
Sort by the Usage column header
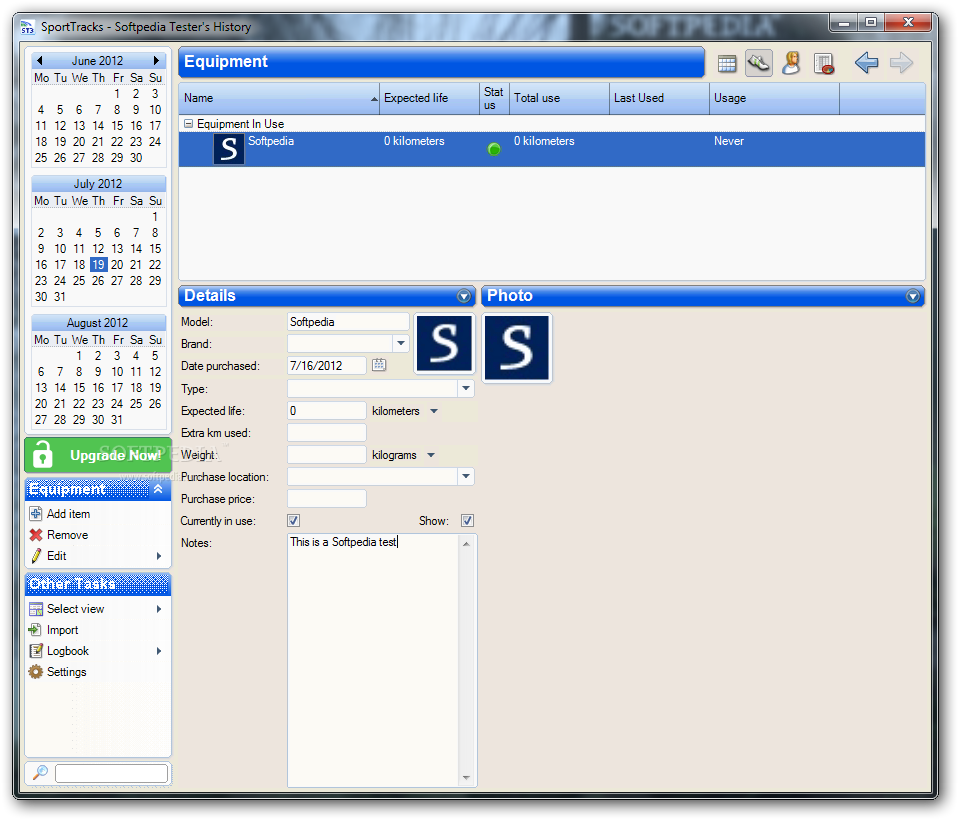774,98
